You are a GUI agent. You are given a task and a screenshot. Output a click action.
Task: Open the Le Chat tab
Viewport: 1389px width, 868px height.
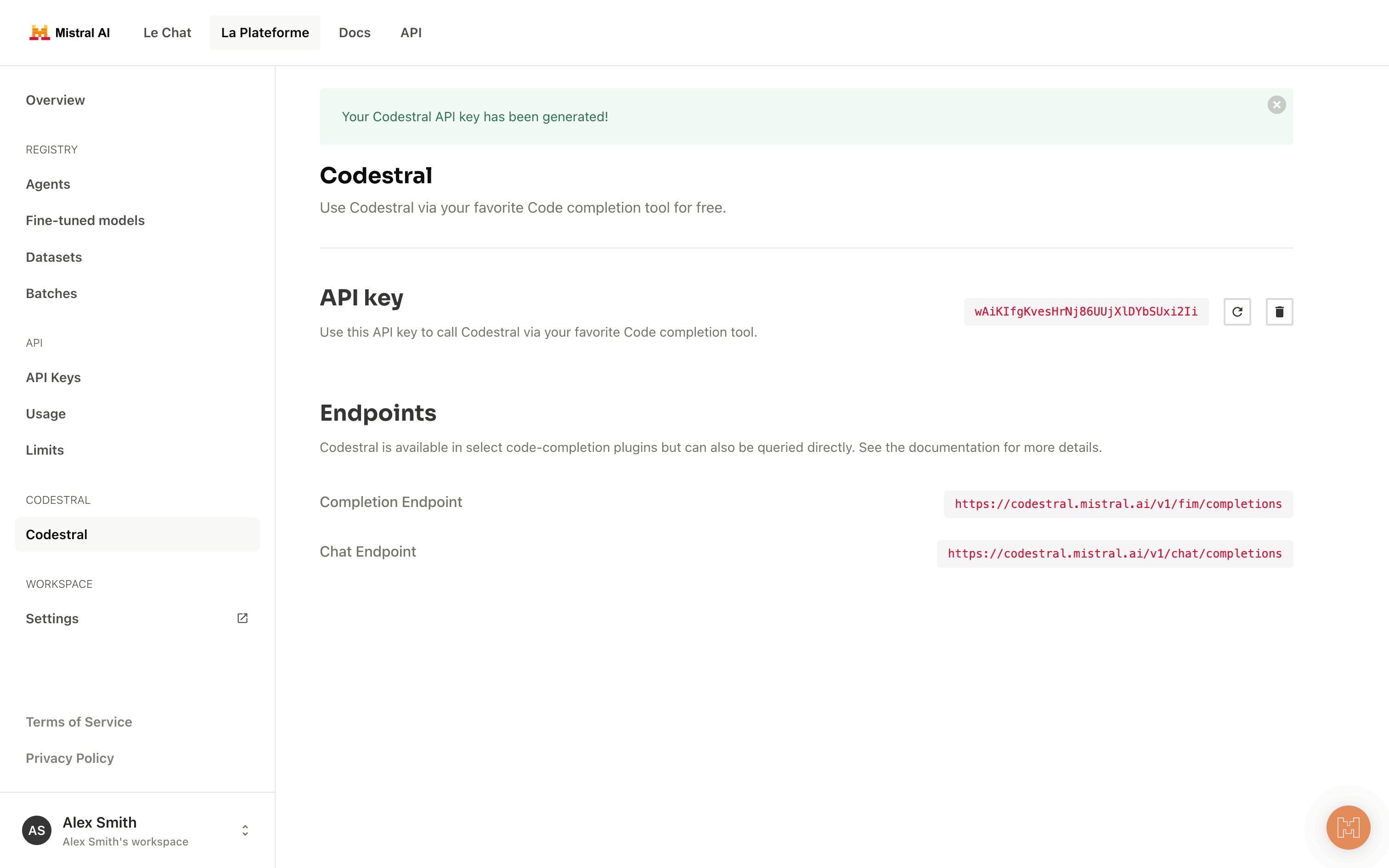tap(167, 33)
